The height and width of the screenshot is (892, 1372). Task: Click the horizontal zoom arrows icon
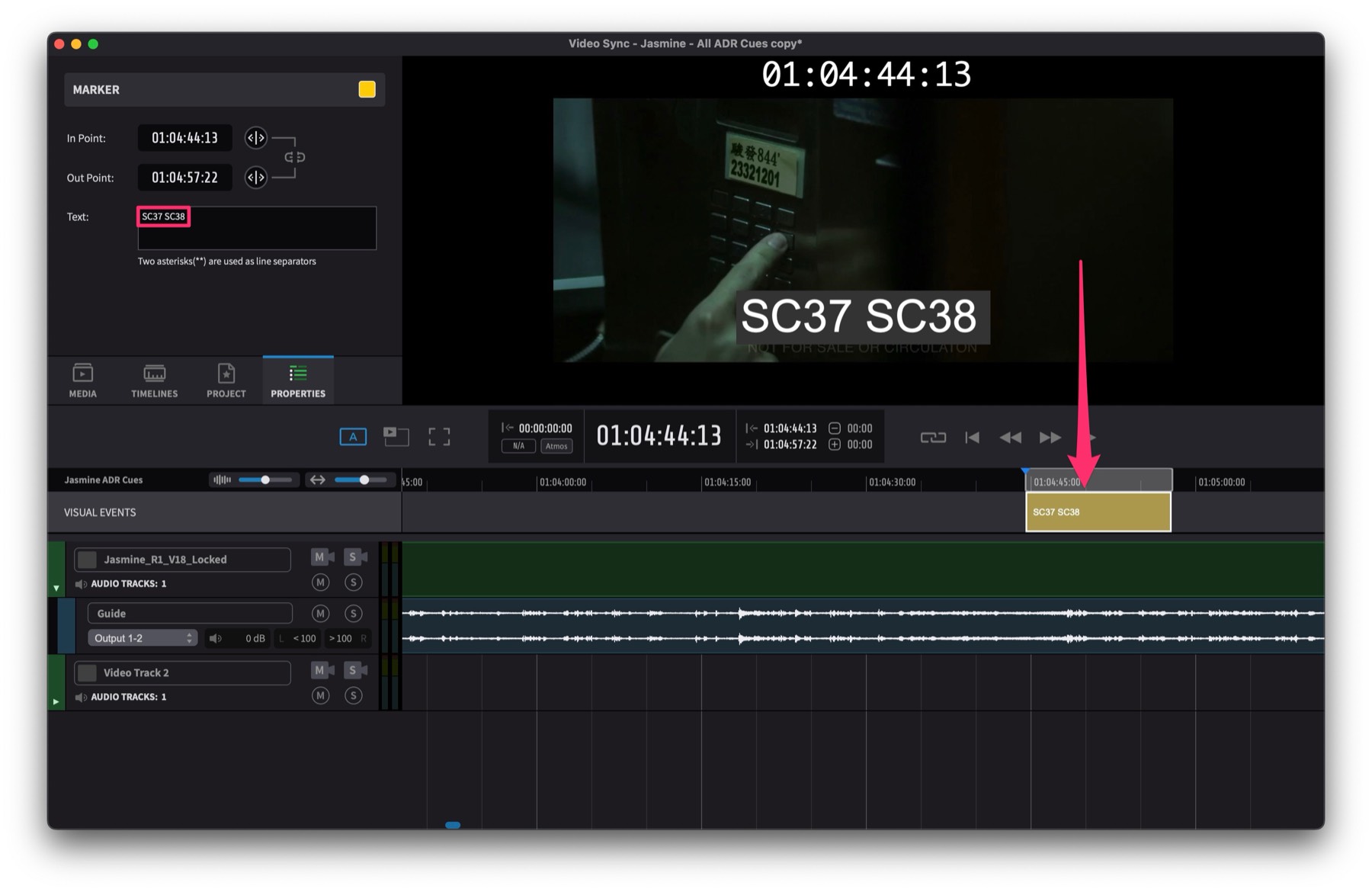point(317,480)
